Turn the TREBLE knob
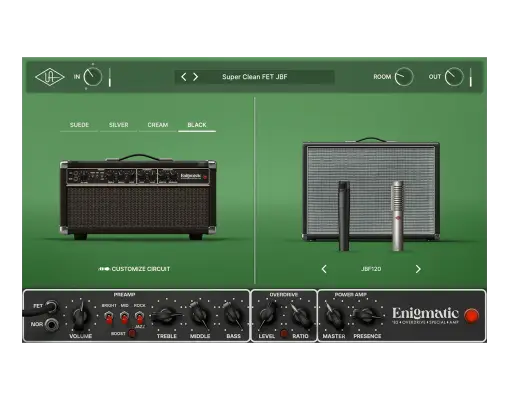This screenshot has width=509, height=400. point(167,315)
